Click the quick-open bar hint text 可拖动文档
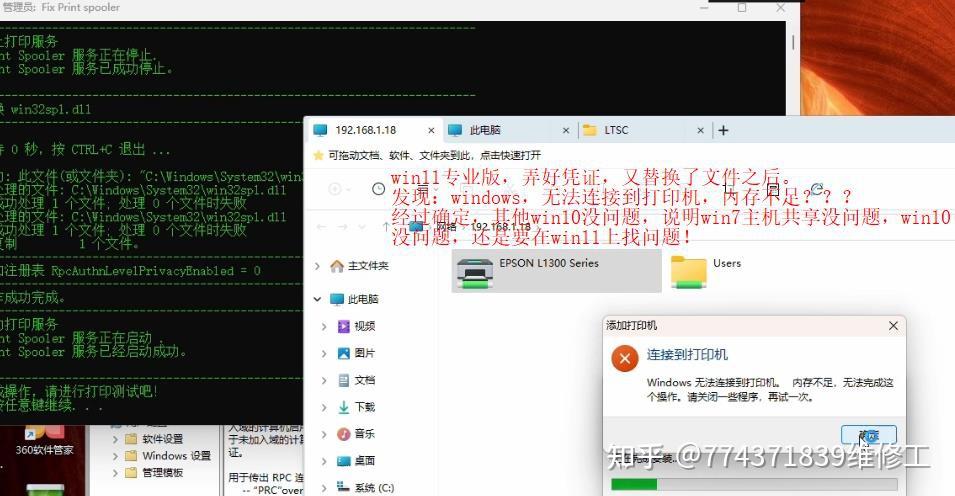 434,155
